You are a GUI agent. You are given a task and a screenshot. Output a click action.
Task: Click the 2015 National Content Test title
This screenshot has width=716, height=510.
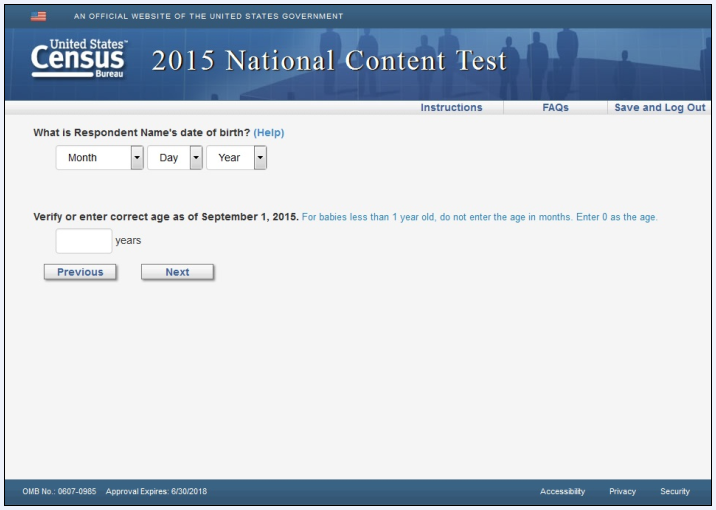(x=329, y=60)
